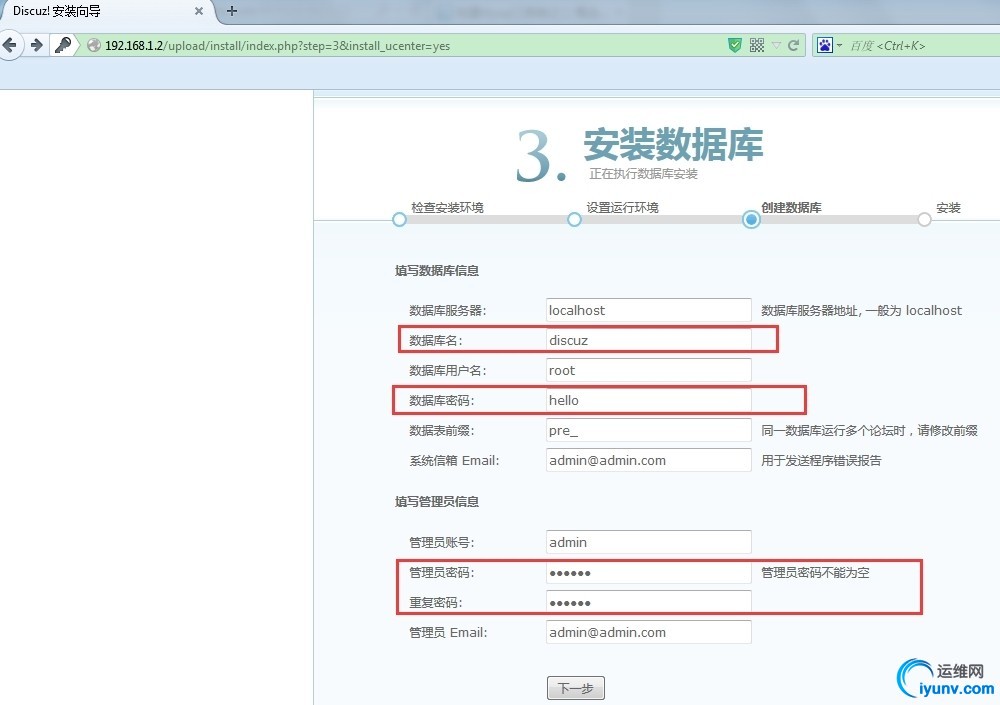Click the 数据库密码 field containing hello
Viewport: 1000px width, 705px height.
(x=649, y=400)
